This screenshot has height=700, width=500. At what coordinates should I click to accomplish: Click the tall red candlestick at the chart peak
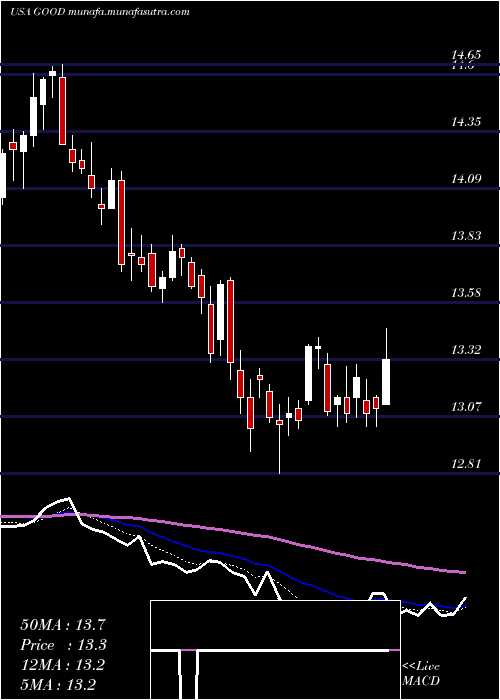(x=62, y=110)
